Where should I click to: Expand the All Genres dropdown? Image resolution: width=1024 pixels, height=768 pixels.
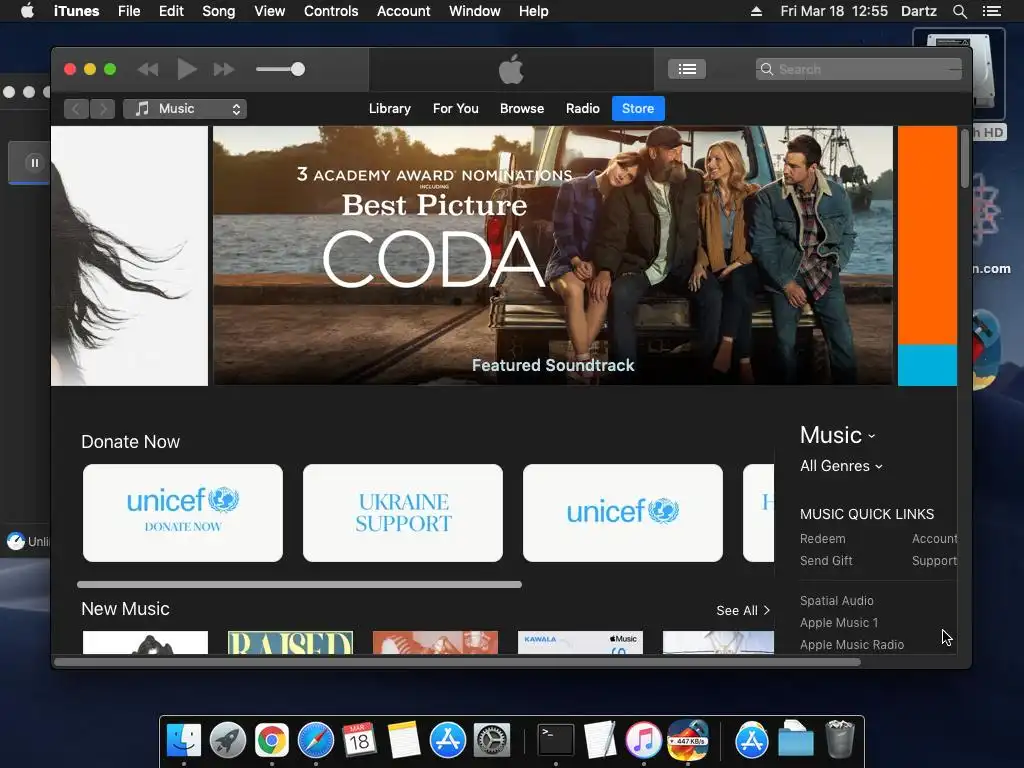point(841,466)
